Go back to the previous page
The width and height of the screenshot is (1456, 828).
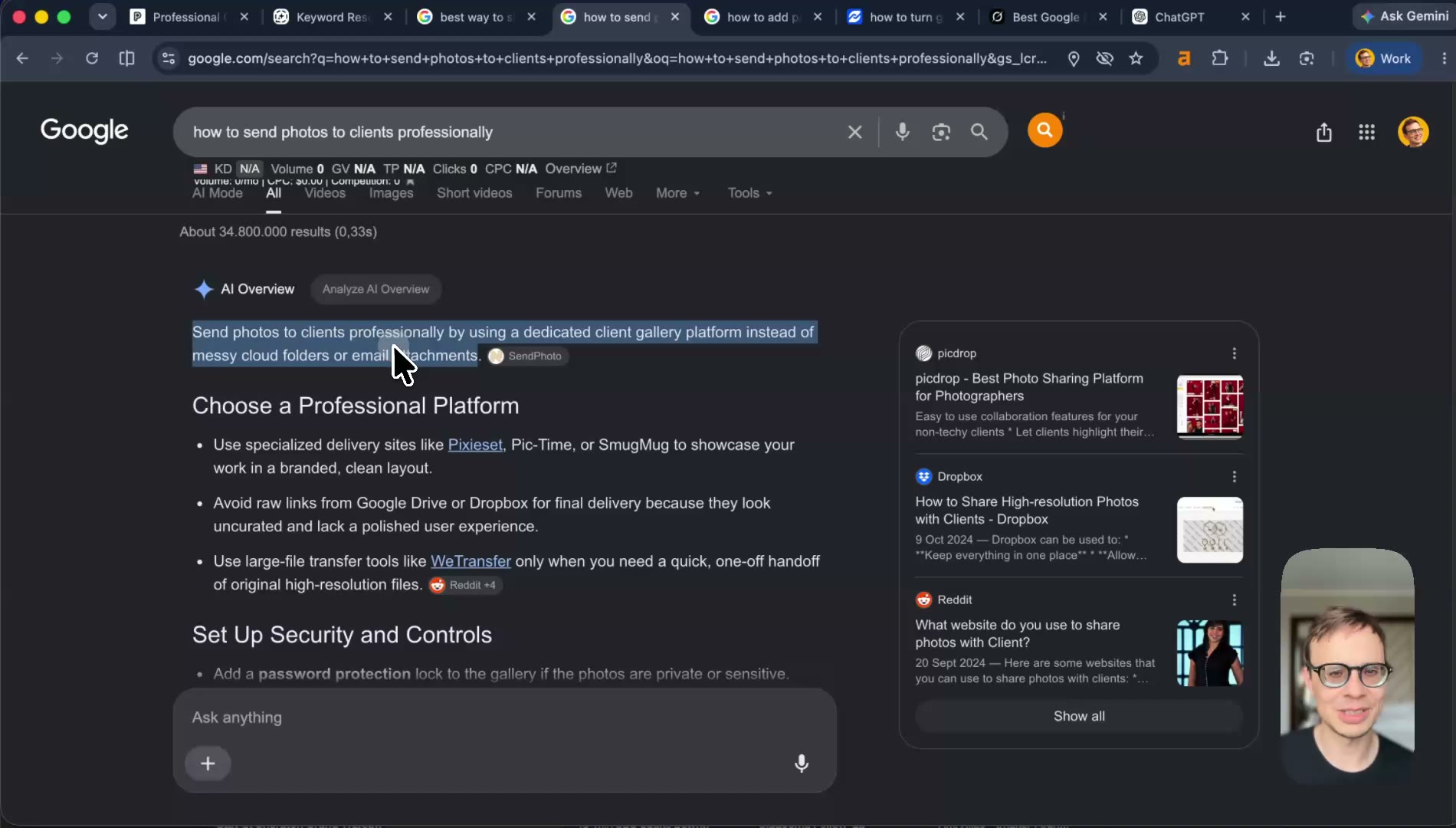pos(22,58)
